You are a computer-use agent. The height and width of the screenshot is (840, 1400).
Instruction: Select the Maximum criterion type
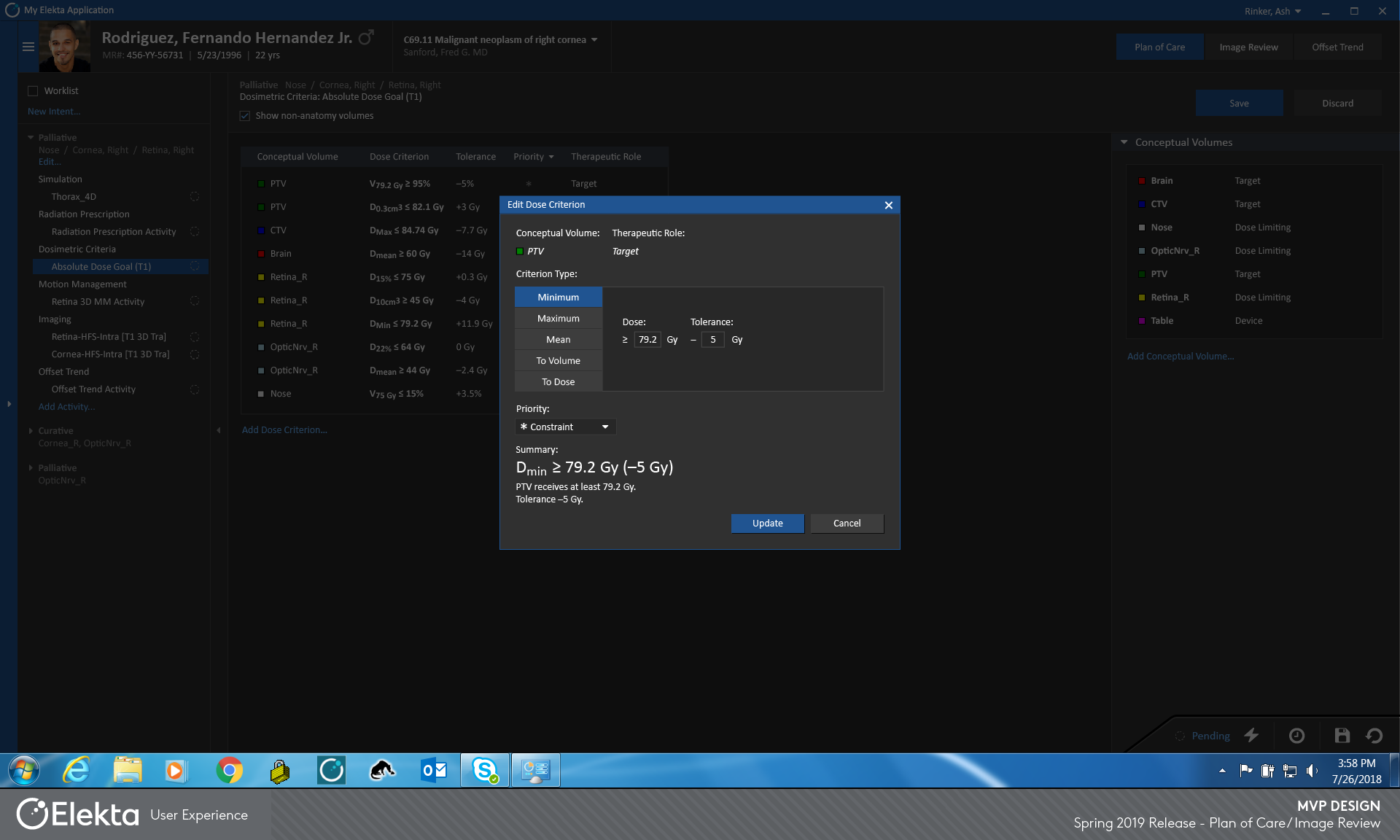coord(558,318)
